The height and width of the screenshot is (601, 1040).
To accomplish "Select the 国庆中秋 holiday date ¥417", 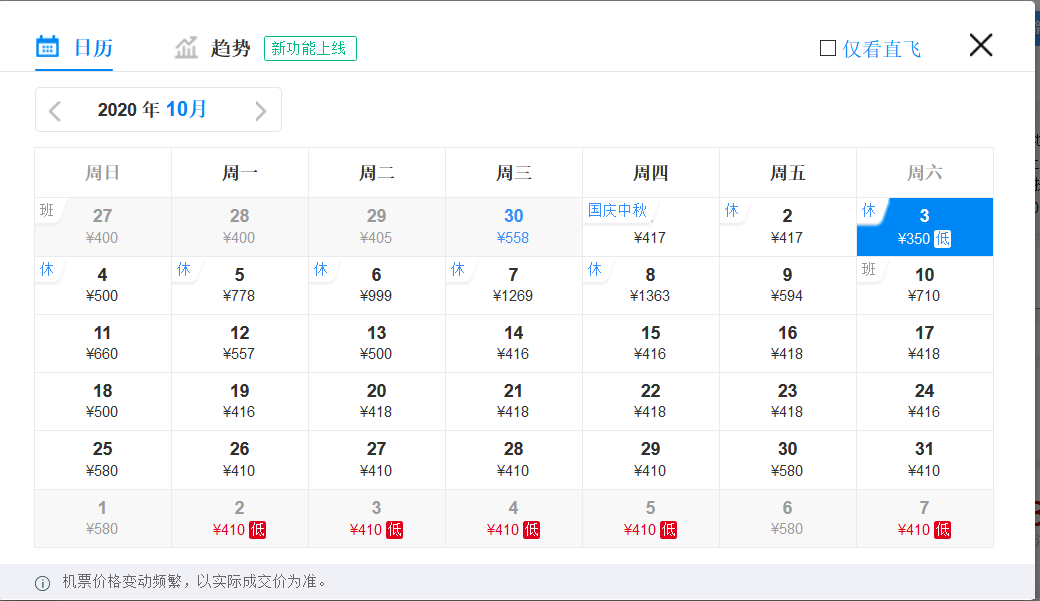I will click(651, 227).
